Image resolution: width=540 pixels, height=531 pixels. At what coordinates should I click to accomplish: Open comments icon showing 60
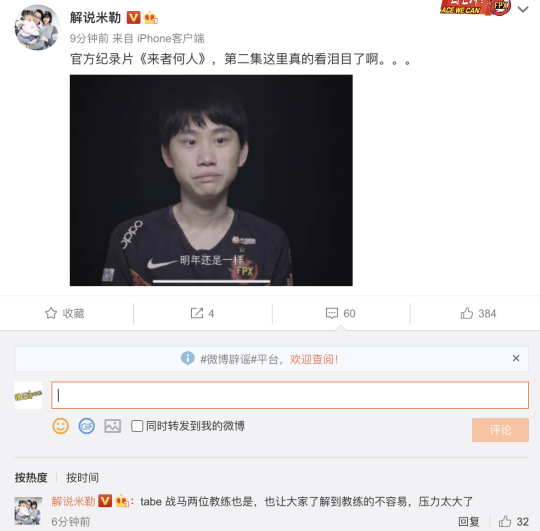(332, 313)
